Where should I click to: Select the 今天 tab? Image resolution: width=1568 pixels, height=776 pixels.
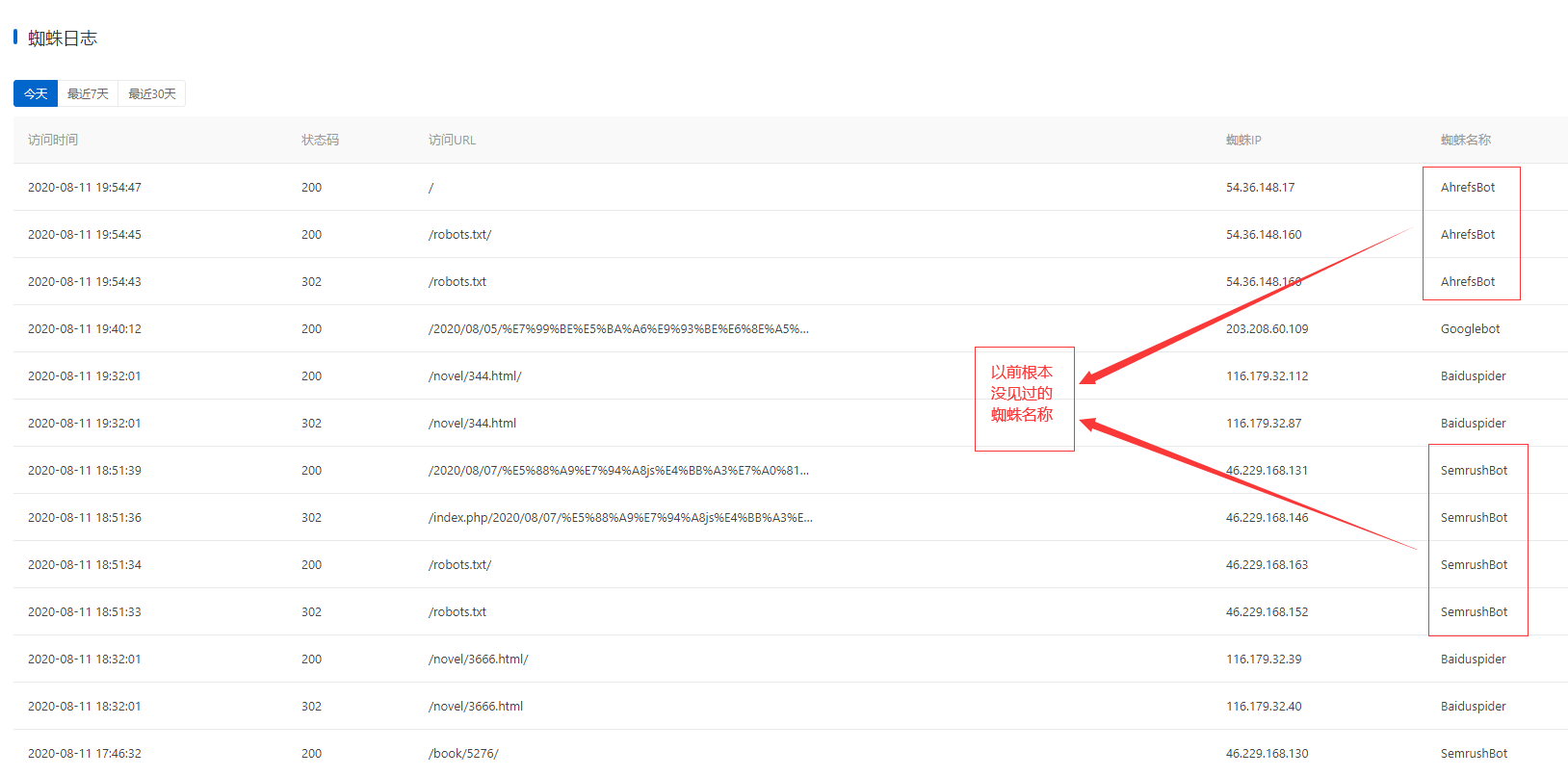(36, 93)
